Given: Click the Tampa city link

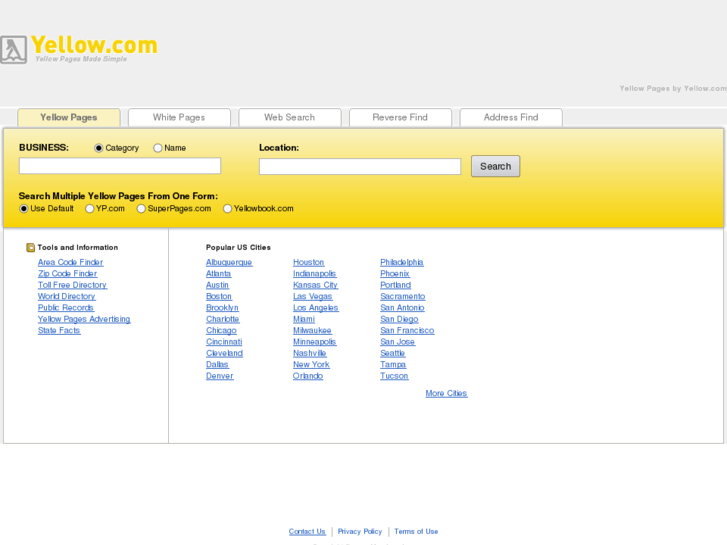Looking at the screenshot, I should click(393, 365).
